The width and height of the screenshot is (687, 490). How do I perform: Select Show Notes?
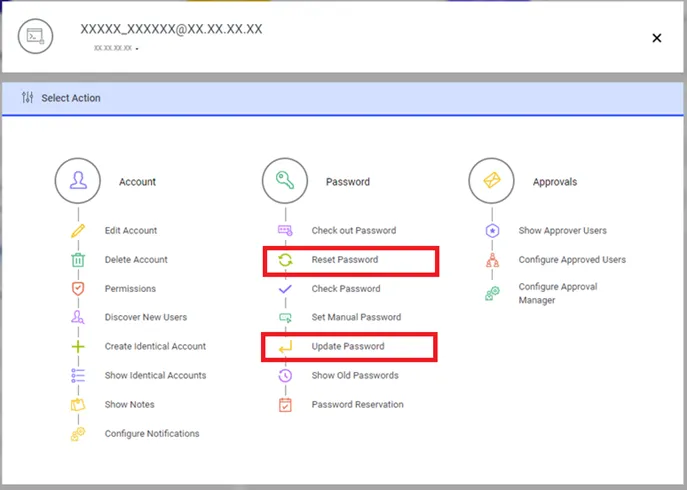tap(129, 405)
